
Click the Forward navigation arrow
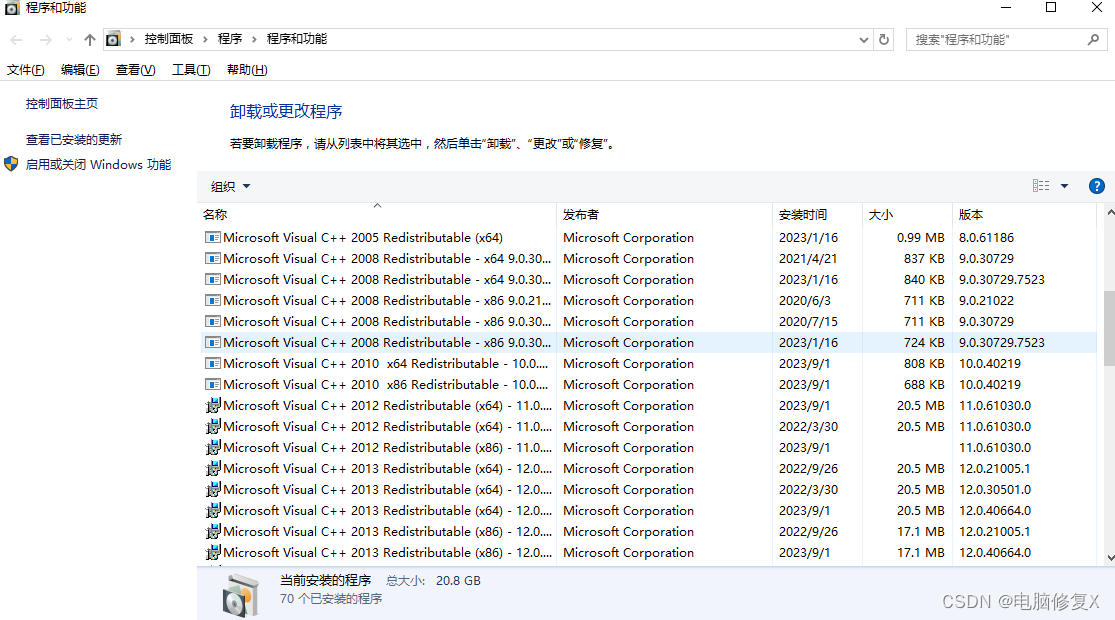pyautogui.click(x=46, y=40)
